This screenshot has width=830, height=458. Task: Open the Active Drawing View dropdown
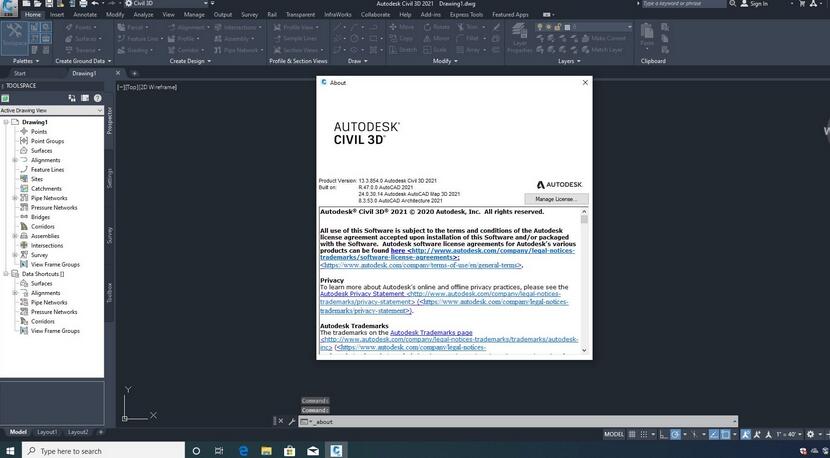52,110
